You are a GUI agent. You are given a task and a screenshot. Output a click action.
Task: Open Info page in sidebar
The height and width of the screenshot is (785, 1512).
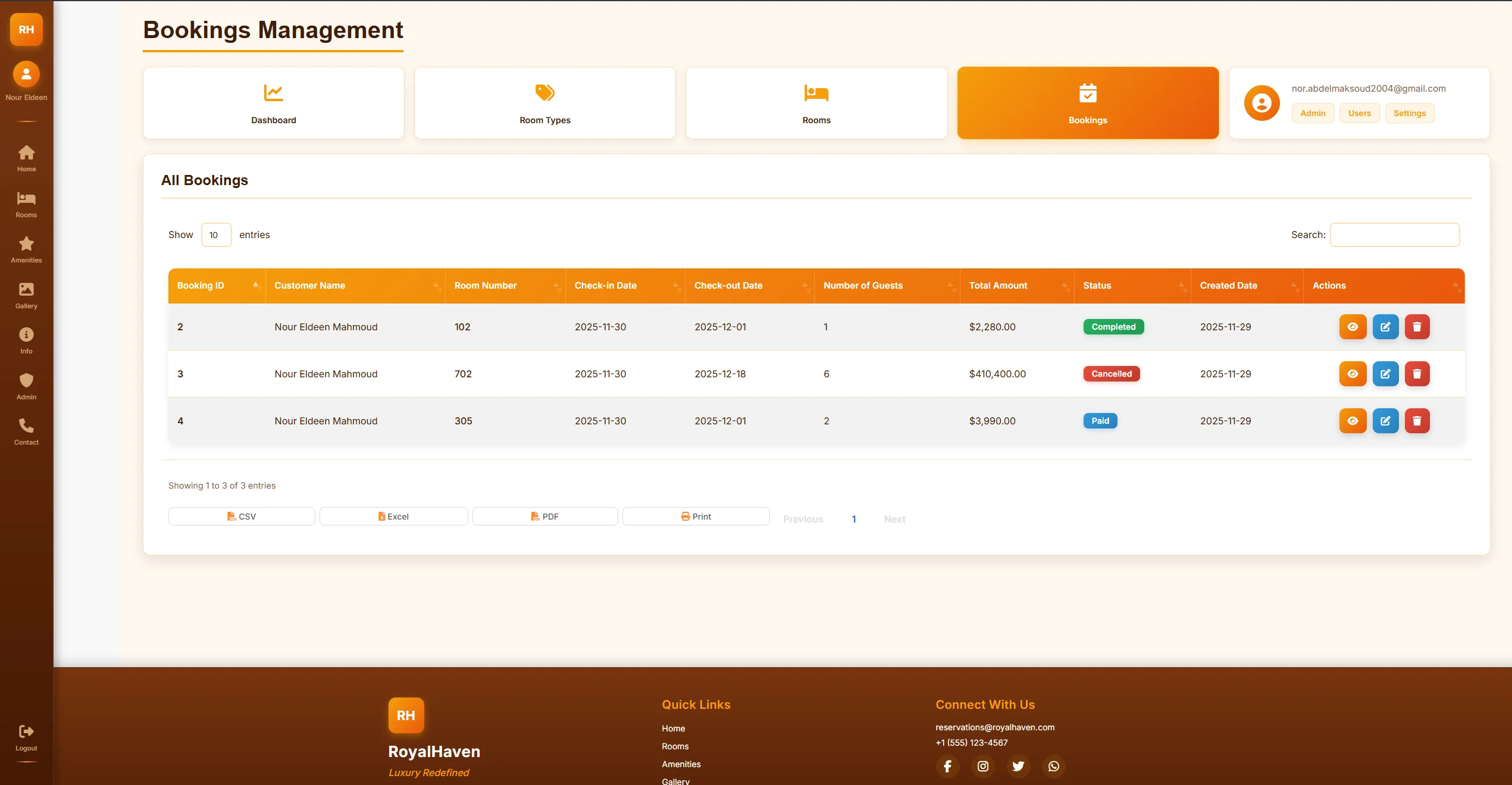(26, 340)
